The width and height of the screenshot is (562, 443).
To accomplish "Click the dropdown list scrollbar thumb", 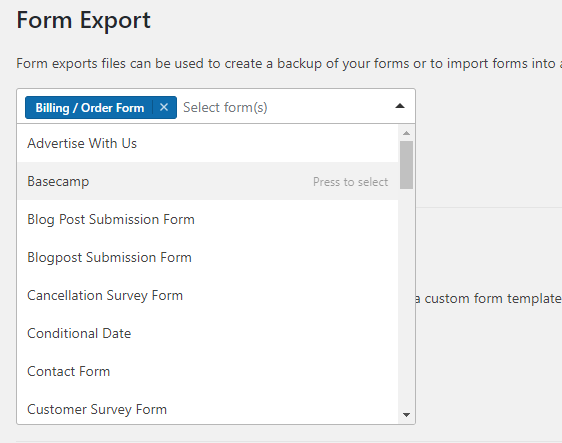I will coord(406,165).
